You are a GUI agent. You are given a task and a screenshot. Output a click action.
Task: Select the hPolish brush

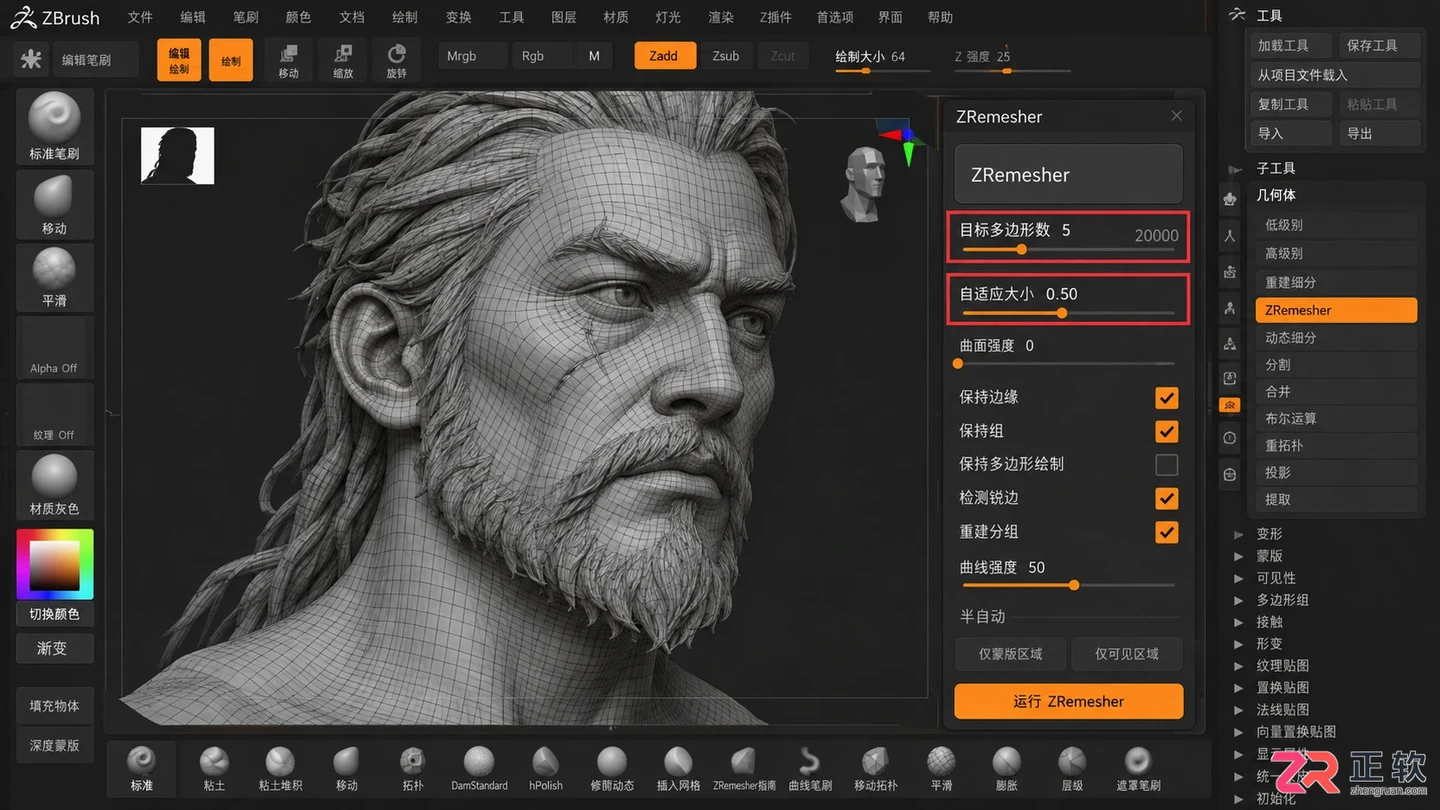click(x=546, y=768)
